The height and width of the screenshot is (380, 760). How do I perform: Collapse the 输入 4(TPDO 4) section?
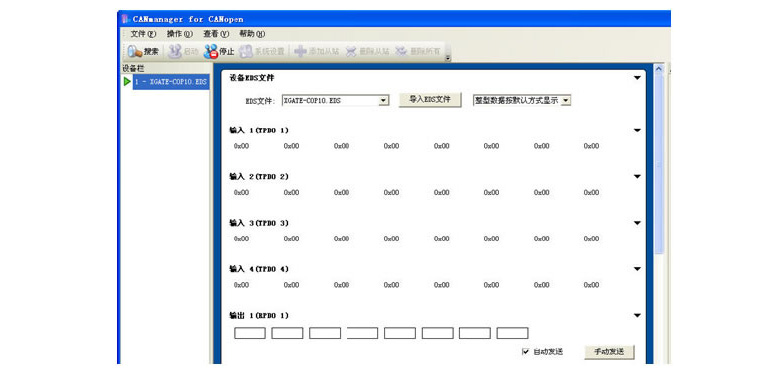pos(637,269)
